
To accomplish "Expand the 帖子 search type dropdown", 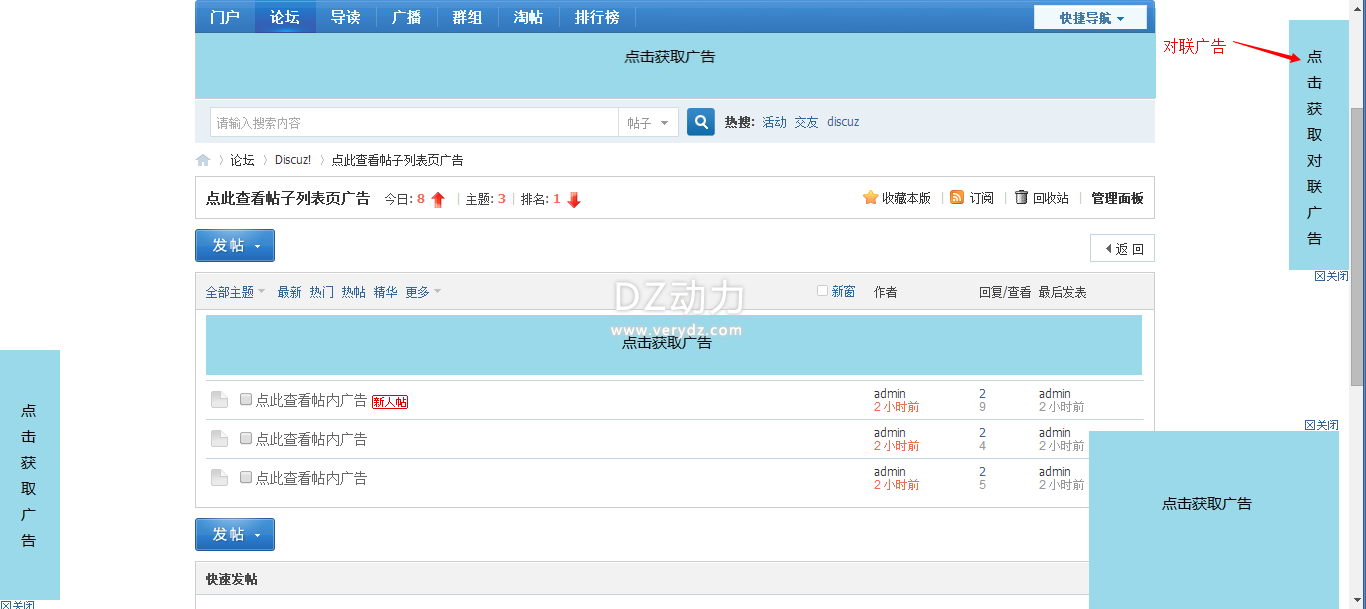I will pos(648,123).
